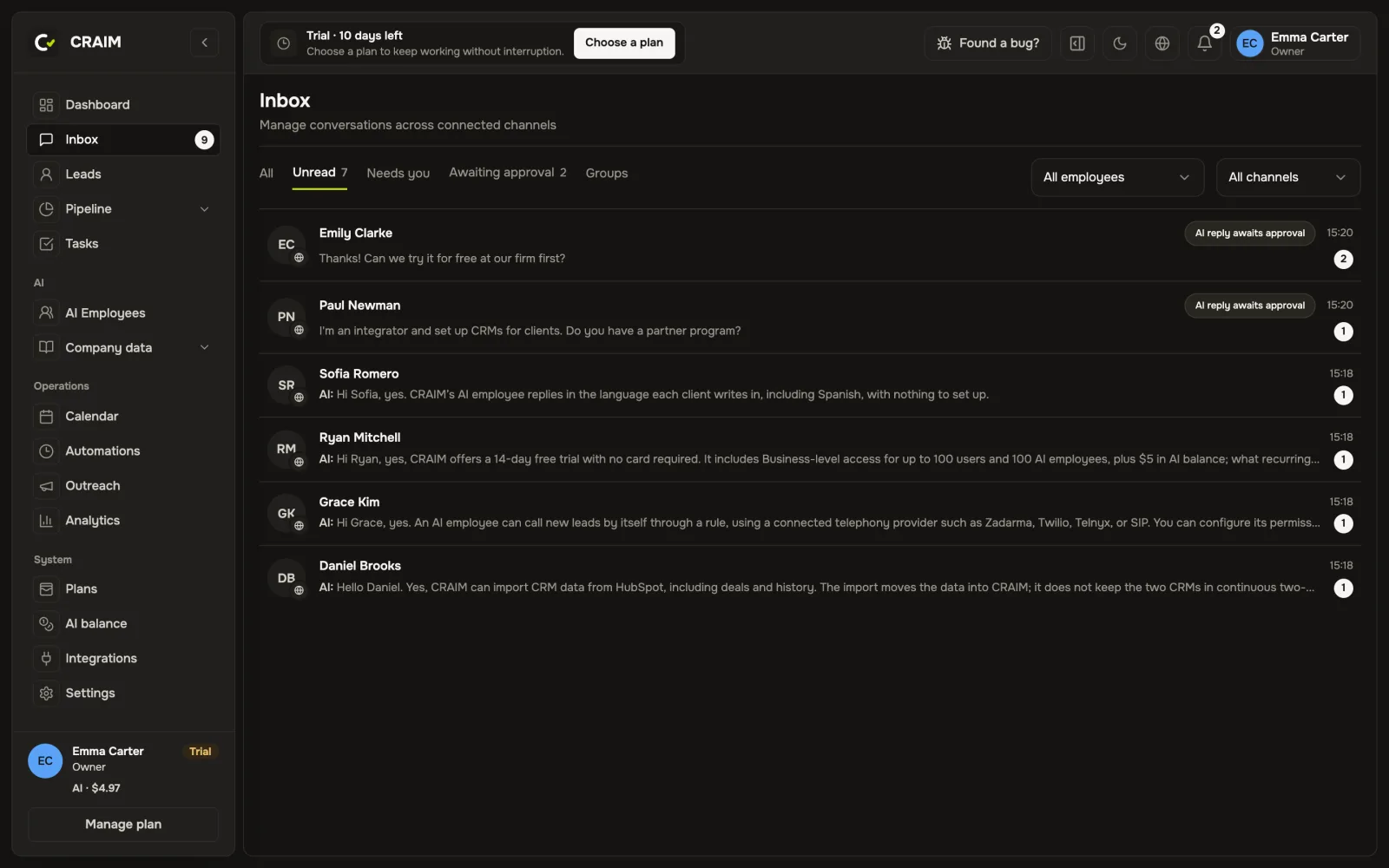The image size is (1389, 868).
Task: Click the Manage plan button
Action: pyautogui.click(x=123, y=825)
